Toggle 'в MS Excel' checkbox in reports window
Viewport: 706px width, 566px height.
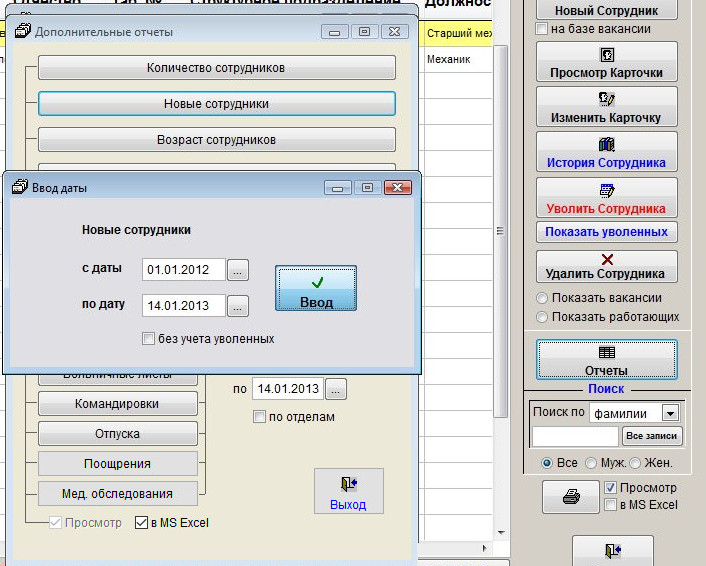click(141, 523)
